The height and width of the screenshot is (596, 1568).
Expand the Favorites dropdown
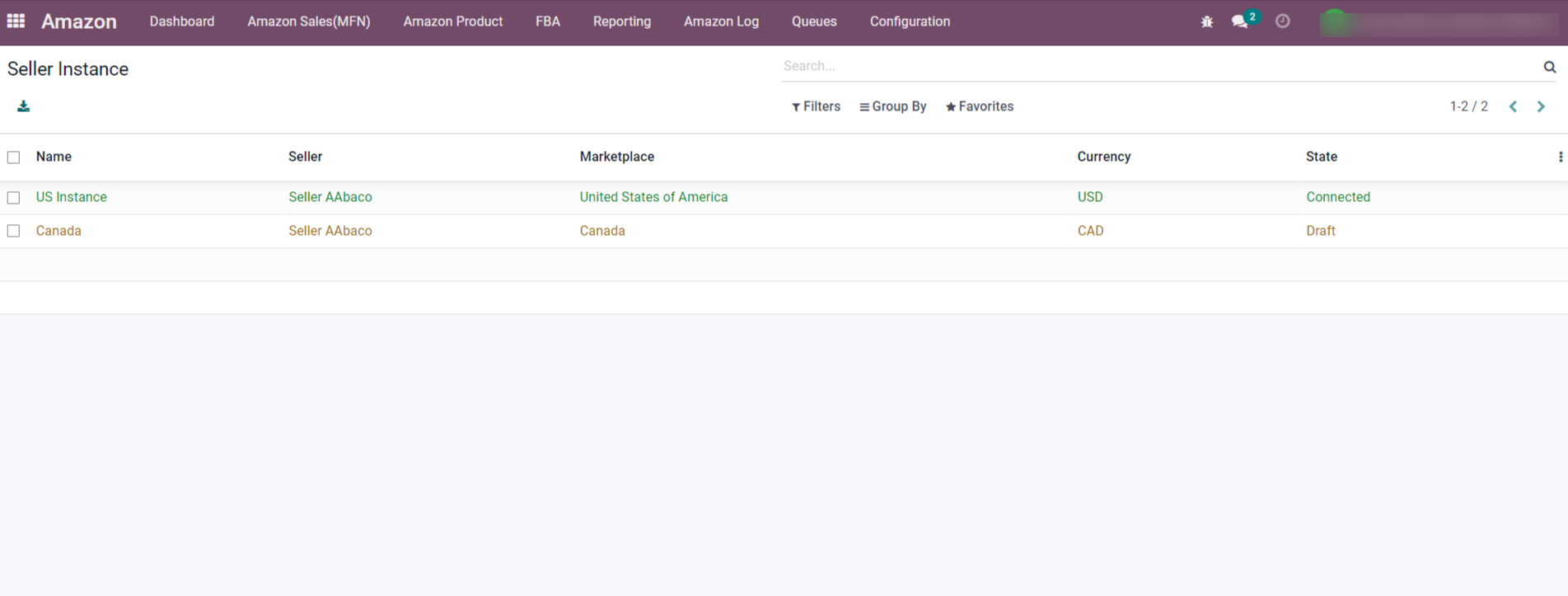pos(979,106)
